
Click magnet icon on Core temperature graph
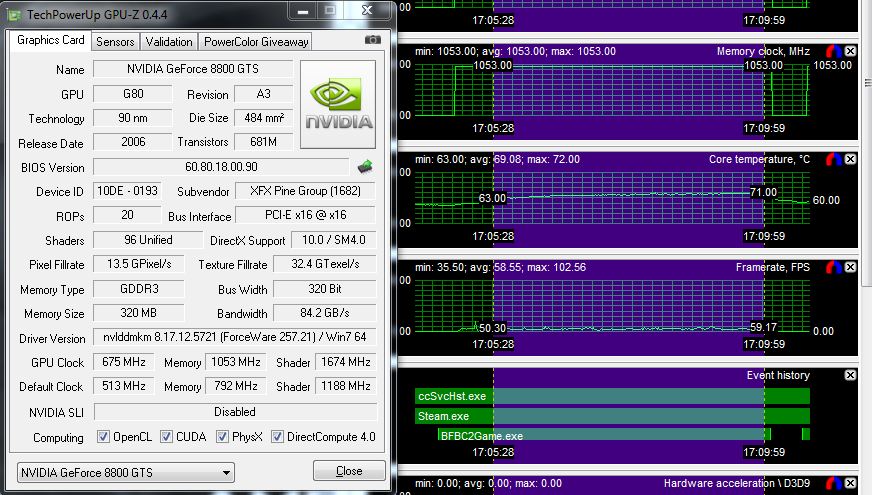(x=834, y=159)
